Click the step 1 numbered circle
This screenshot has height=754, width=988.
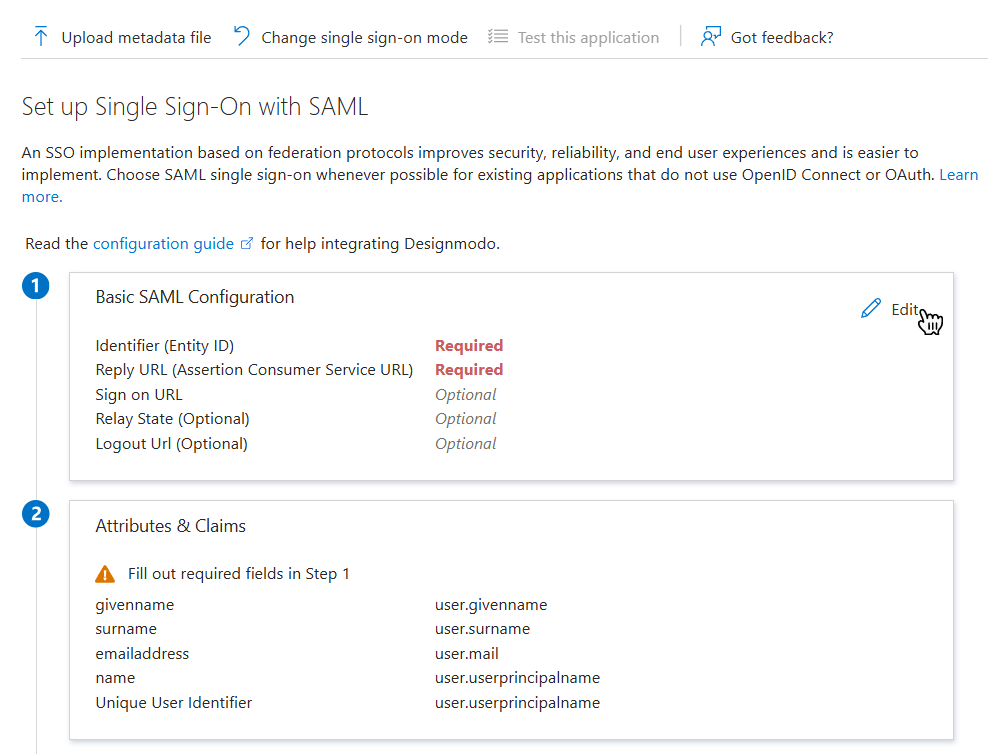tap(35, 286)
